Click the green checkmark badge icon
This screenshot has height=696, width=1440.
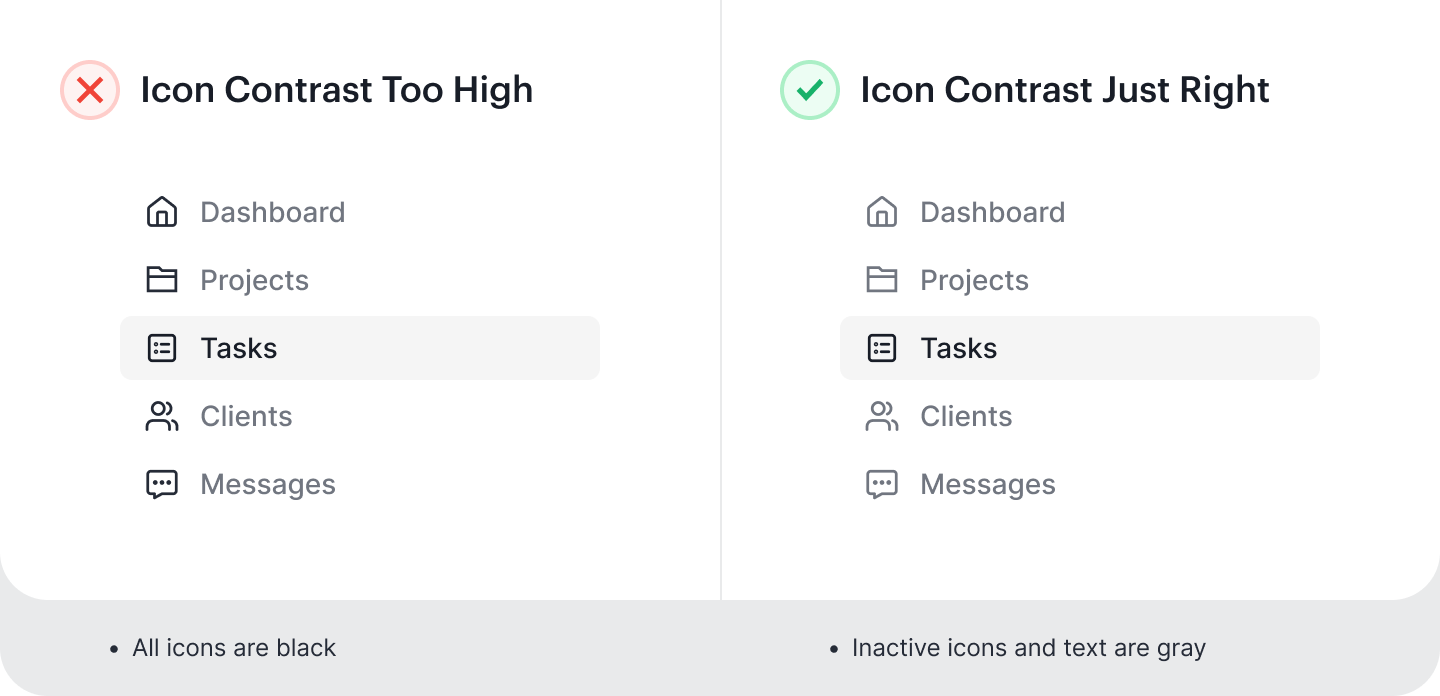810,90
